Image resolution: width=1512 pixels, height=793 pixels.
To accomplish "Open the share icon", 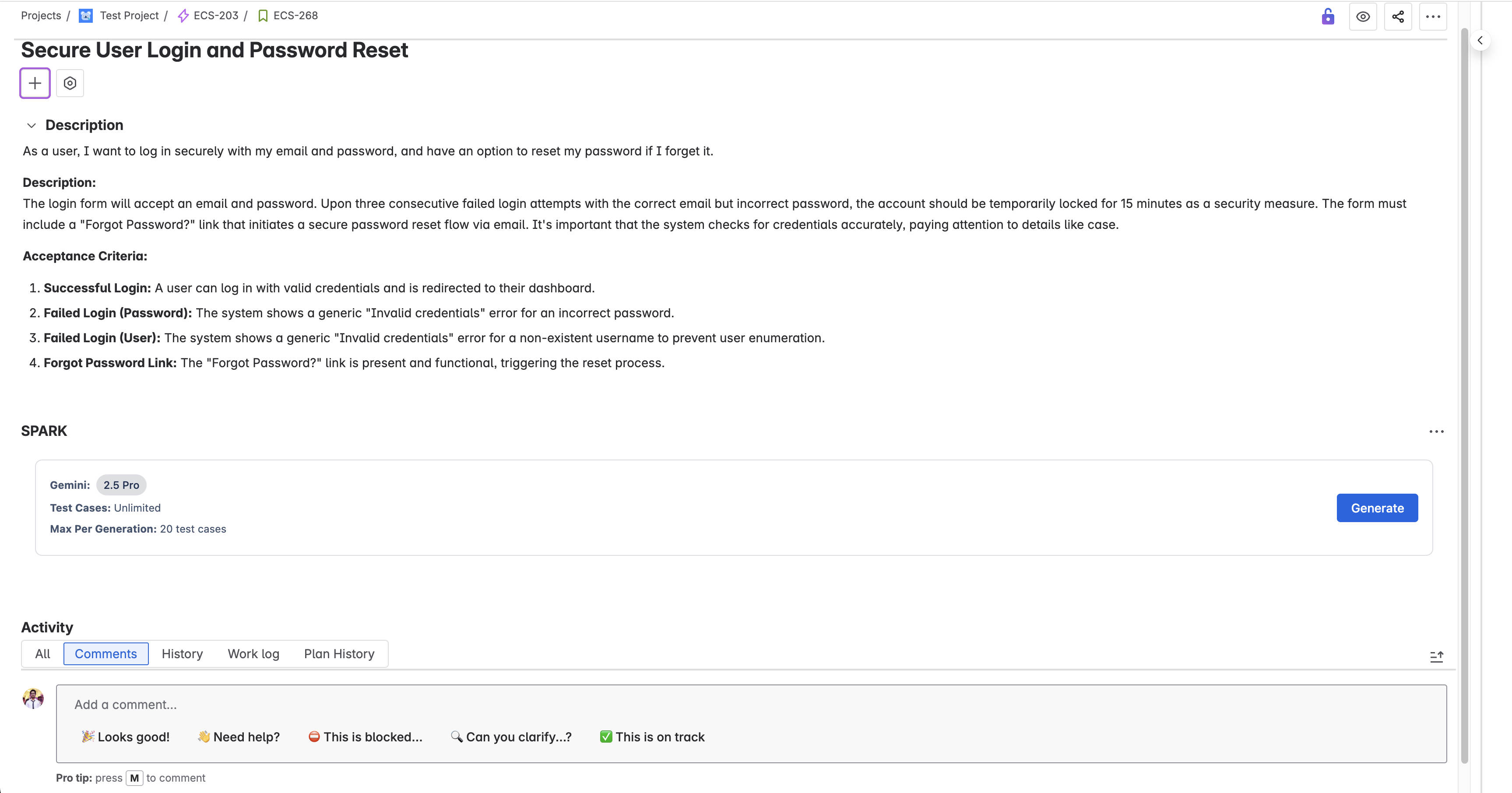I will pyautogui.click(x=1398, y=17).
